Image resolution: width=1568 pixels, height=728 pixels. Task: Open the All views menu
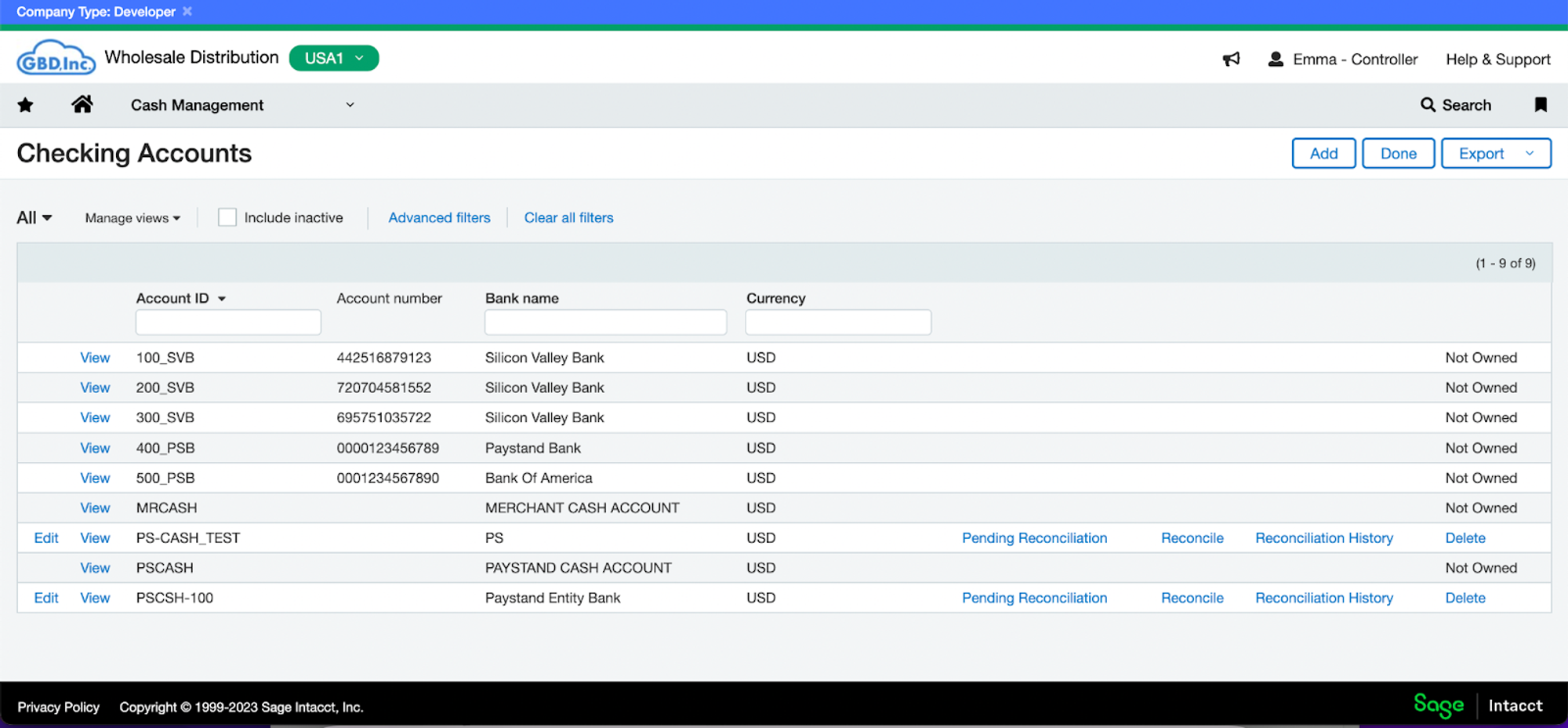(x=32, y=217)
